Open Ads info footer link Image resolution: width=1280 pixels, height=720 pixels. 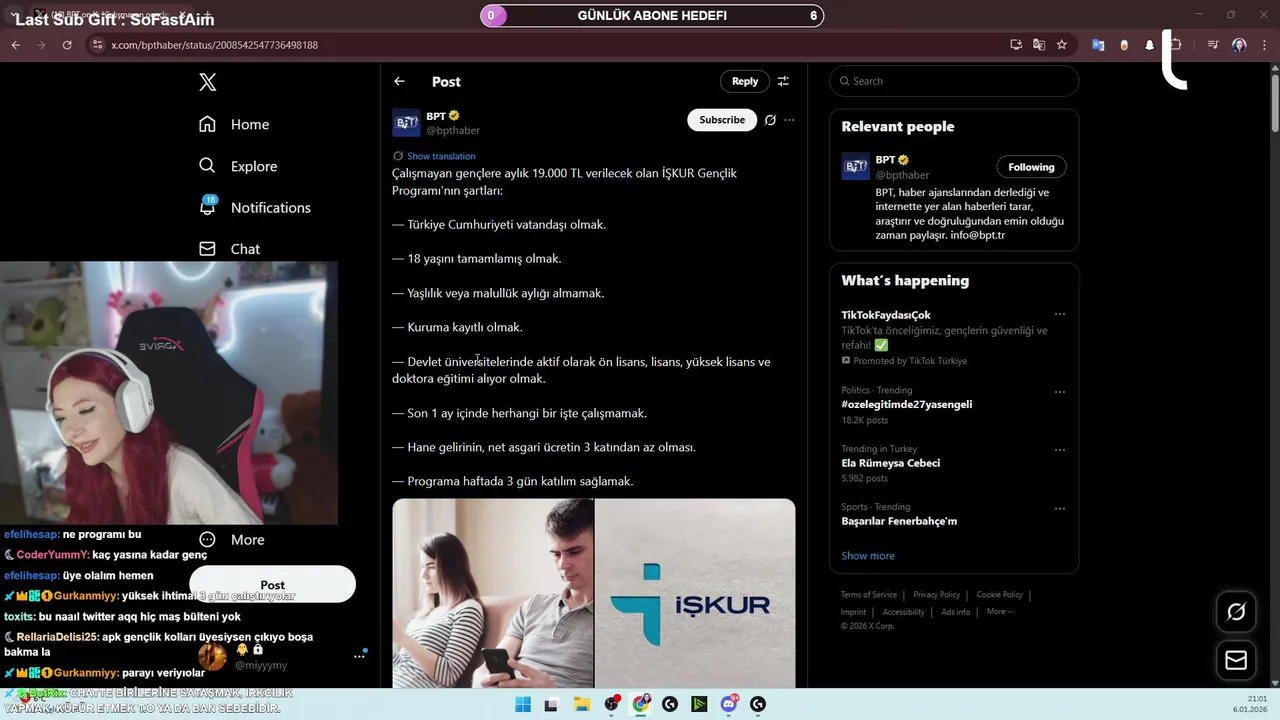(x=955, y=612)
